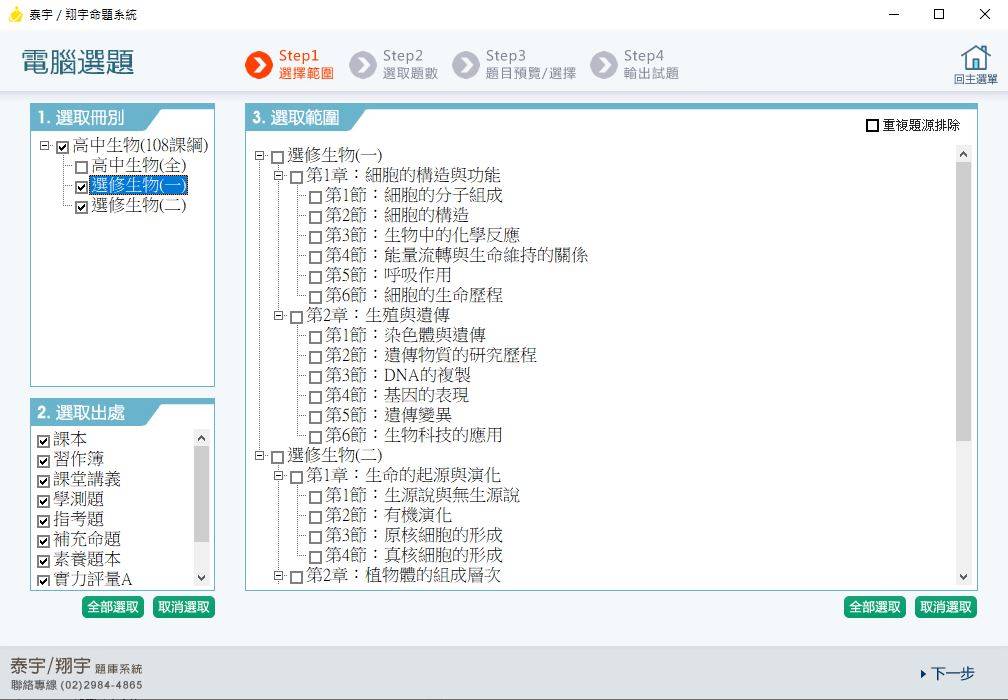Screen dimensions: 1008x700
Task: Select 第6節：細胞的生命歷程 row
Action: [x=414, y=295]
